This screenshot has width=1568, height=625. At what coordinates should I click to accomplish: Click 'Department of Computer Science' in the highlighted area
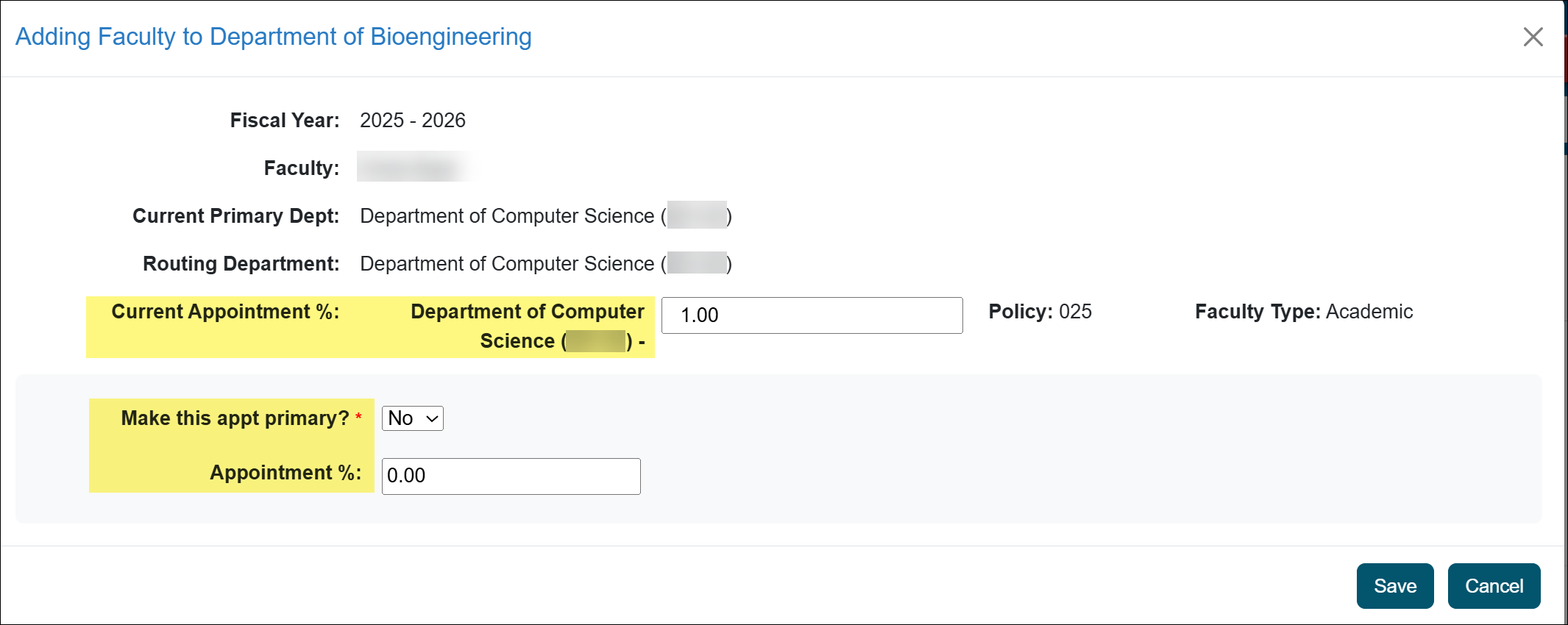click(x=526, y=311)
